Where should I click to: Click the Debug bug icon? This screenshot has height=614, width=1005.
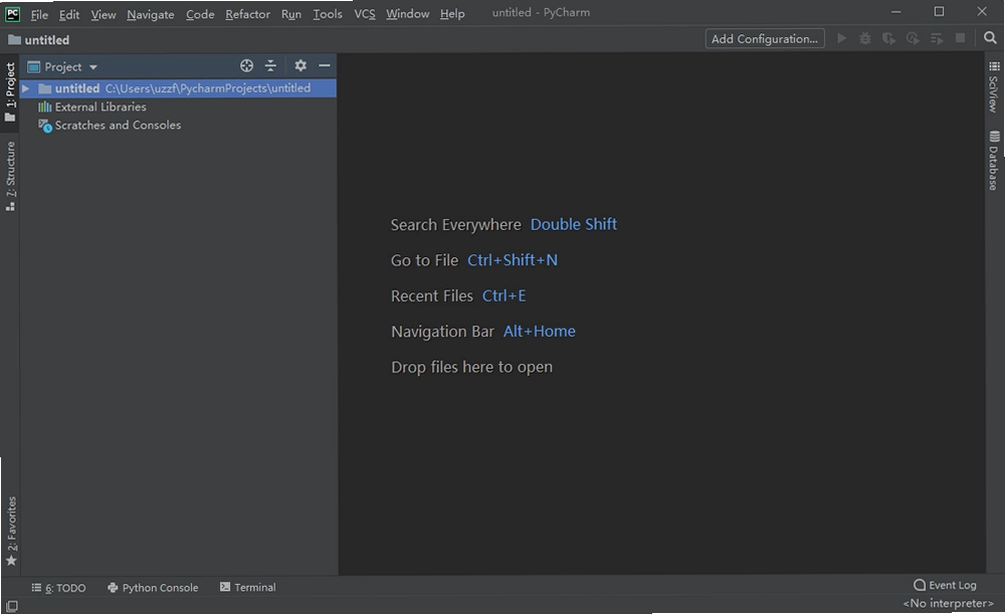click(865, 38)
